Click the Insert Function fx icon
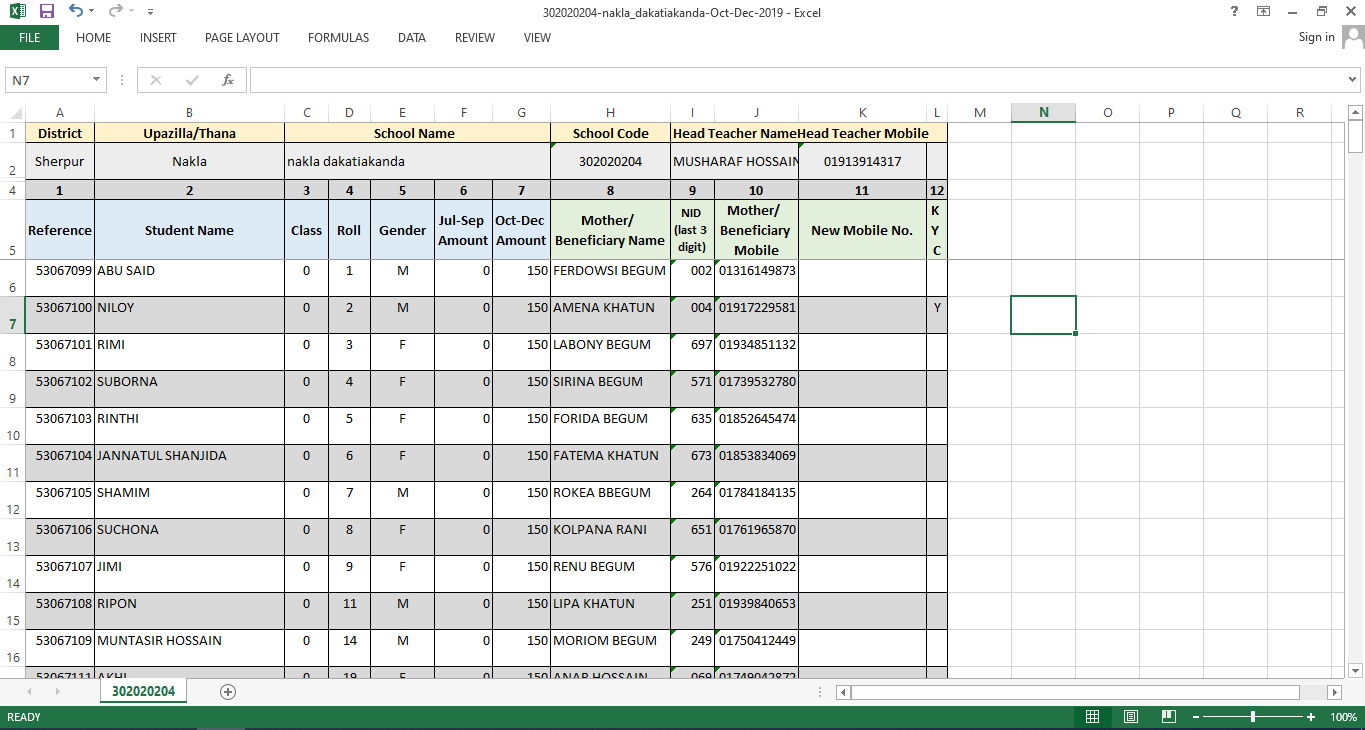Viewport: 1365px width, 730px height. [x=228, y=80]
